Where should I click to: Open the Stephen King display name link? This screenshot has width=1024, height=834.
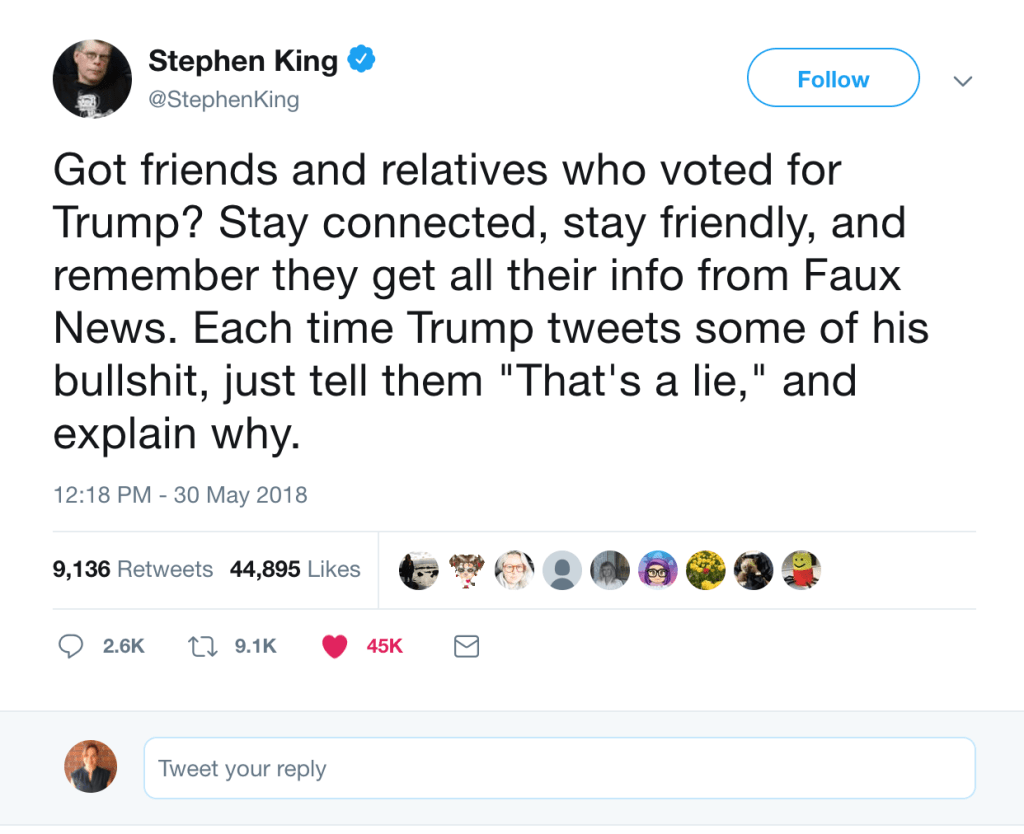243,61
